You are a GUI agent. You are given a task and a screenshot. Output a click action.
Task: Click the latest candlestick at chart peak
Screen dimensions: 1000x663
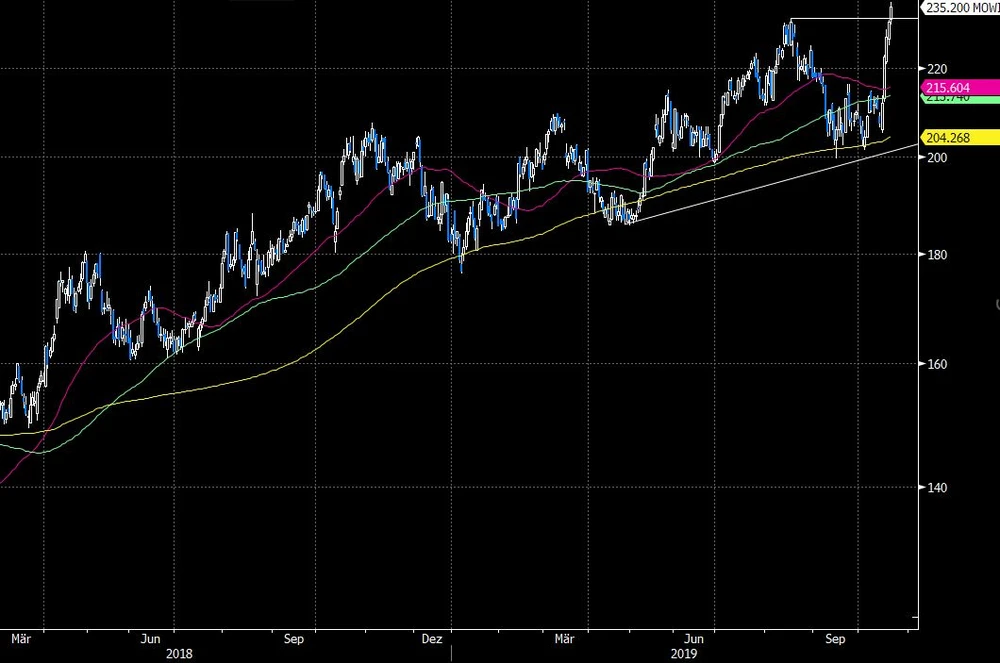click(x=891, y=12)
